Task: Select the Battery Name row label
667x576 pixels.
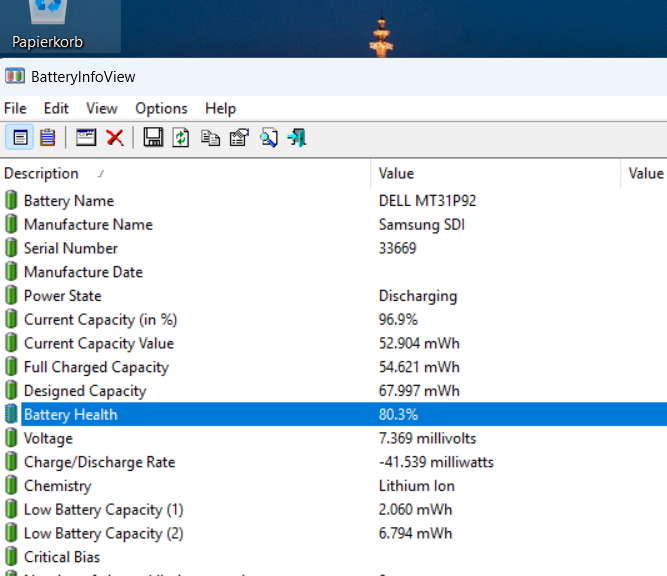Action: click(69, 201)
